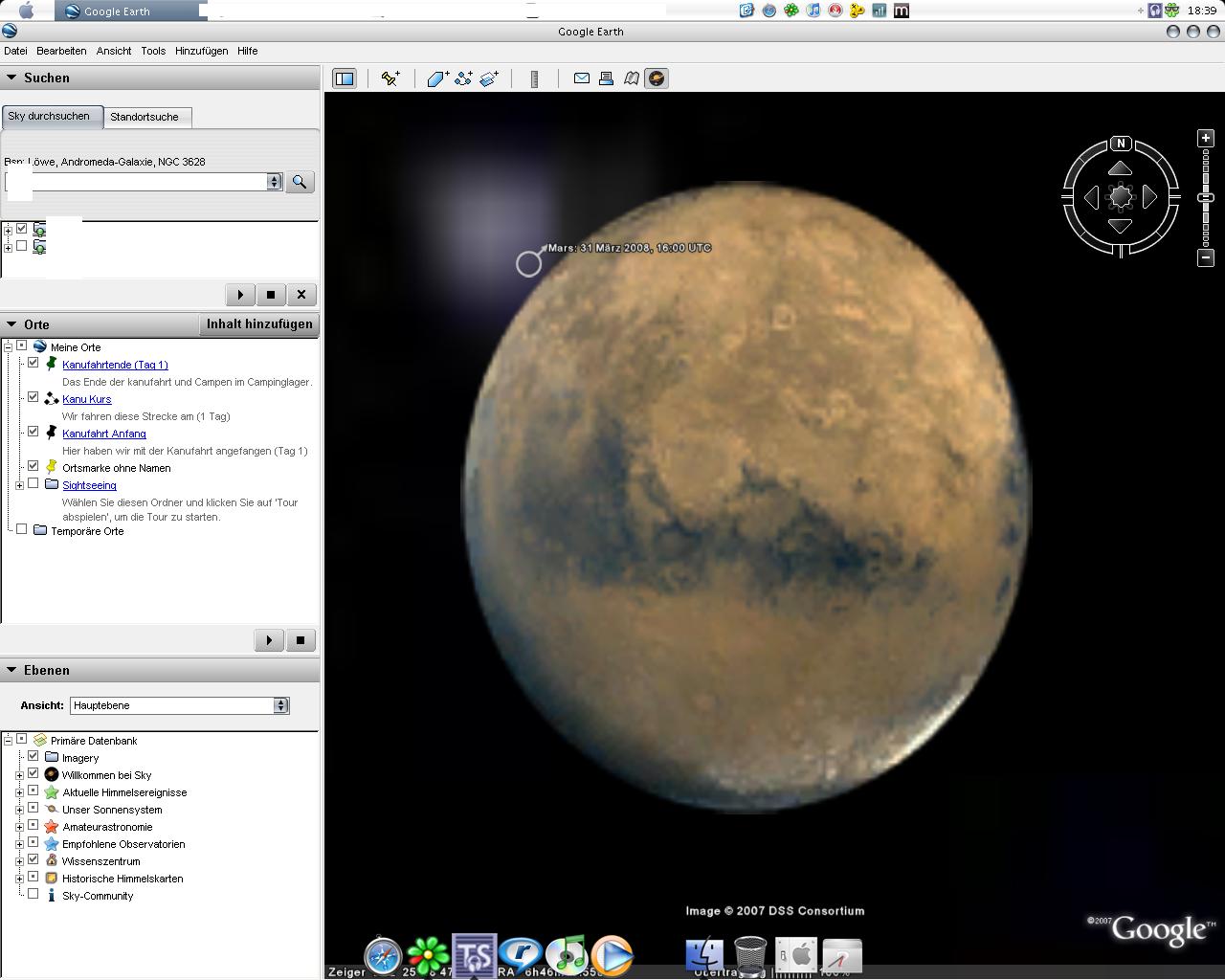The image size is (1225, 980).
Task: Click the Sky search input field
Action: tap(137, 182)
